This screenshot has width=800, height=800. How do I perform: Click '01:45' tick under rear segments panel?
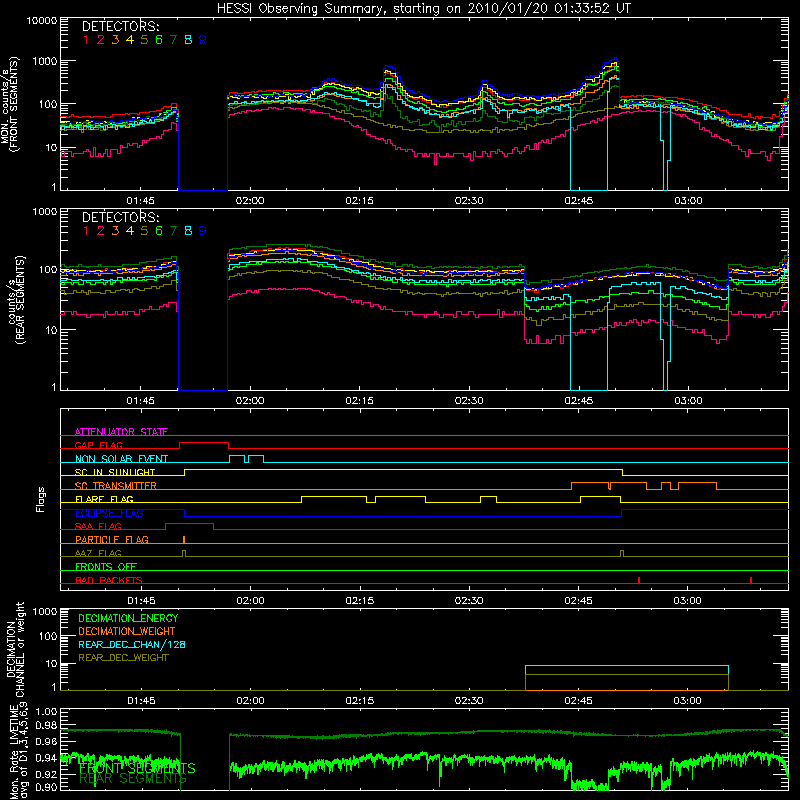coord(140,401)
